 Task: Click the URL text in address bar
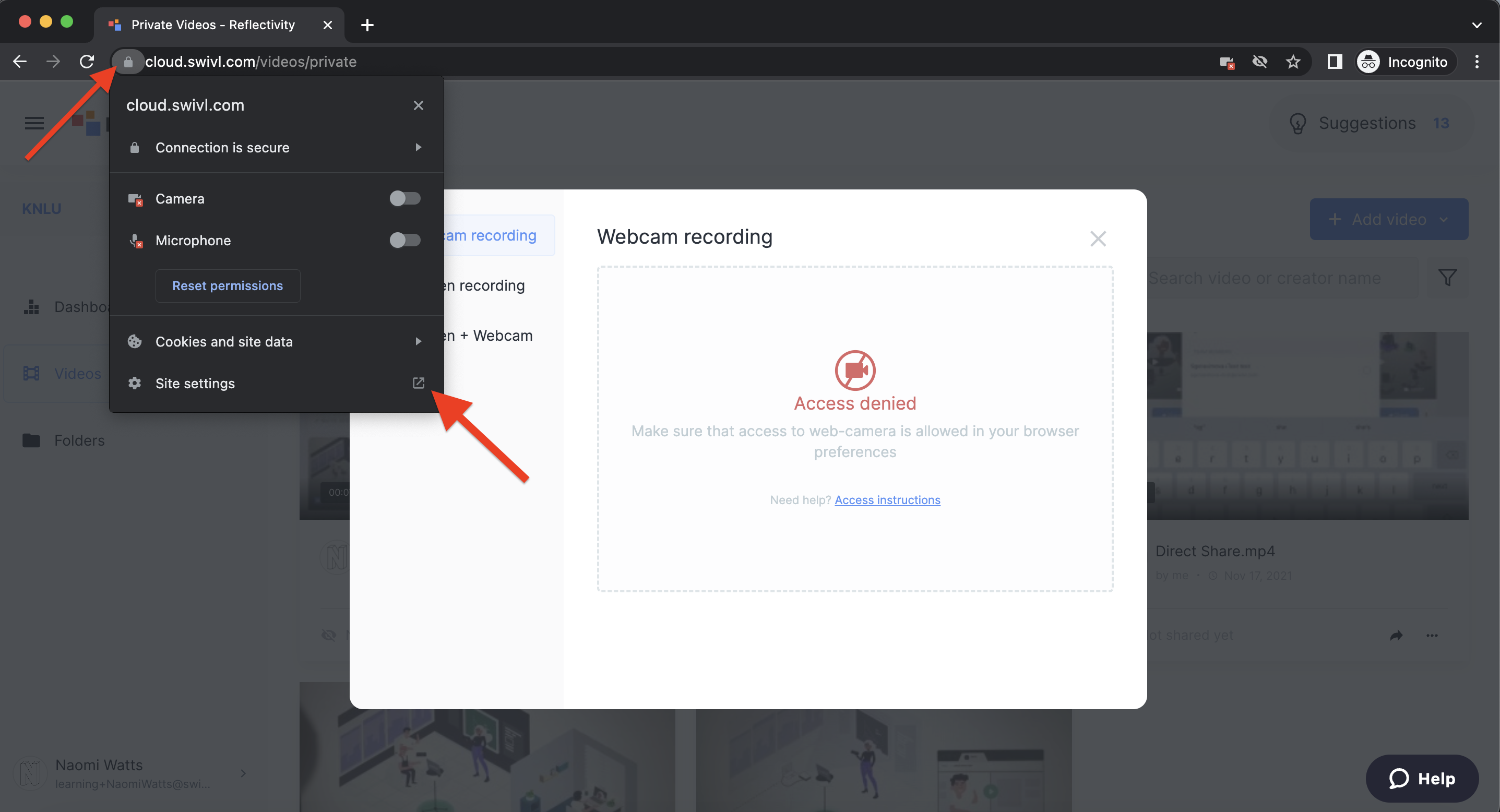(x=251, y=62)
